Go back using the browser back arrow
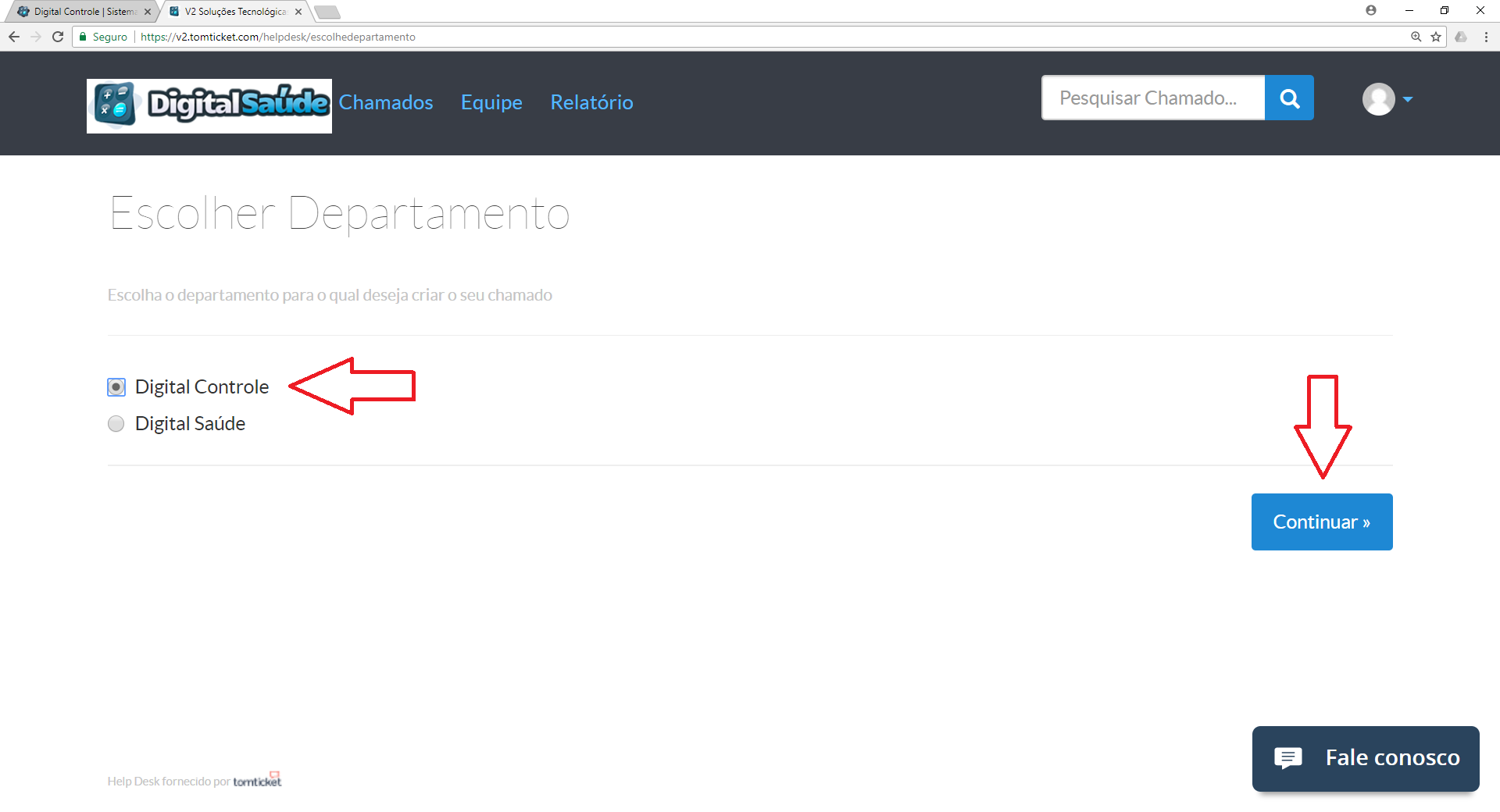This screenshot has height=812, width=1500. click(14, 37)
